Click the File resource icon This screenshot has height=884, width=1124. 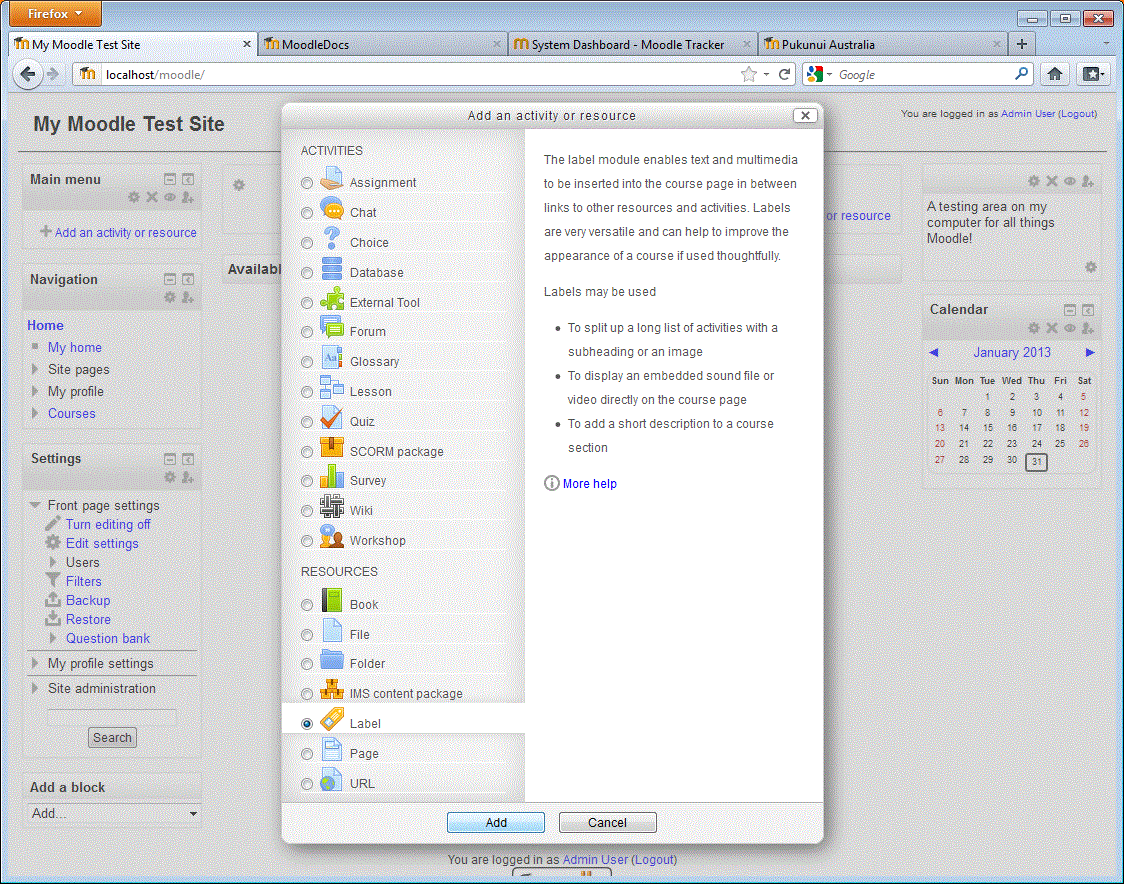[x=331, y=631]
